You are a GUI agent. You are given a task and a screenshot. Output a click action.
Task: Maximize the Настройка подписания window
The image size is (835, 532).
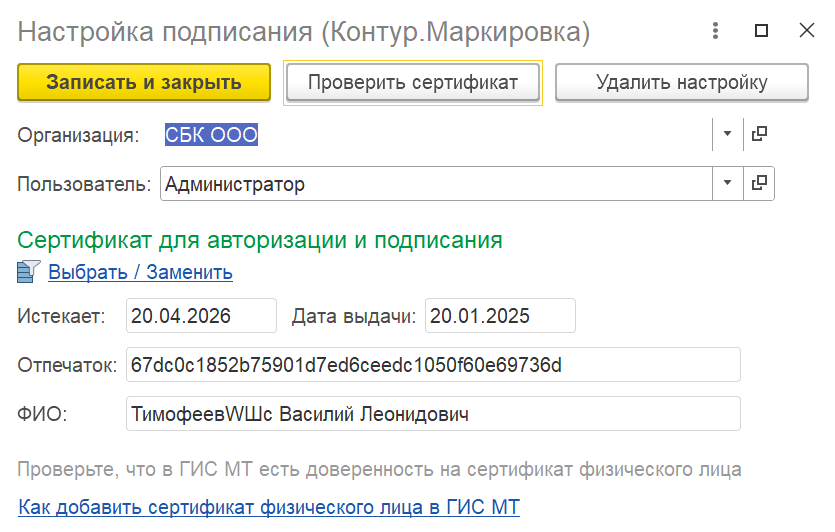762,30
